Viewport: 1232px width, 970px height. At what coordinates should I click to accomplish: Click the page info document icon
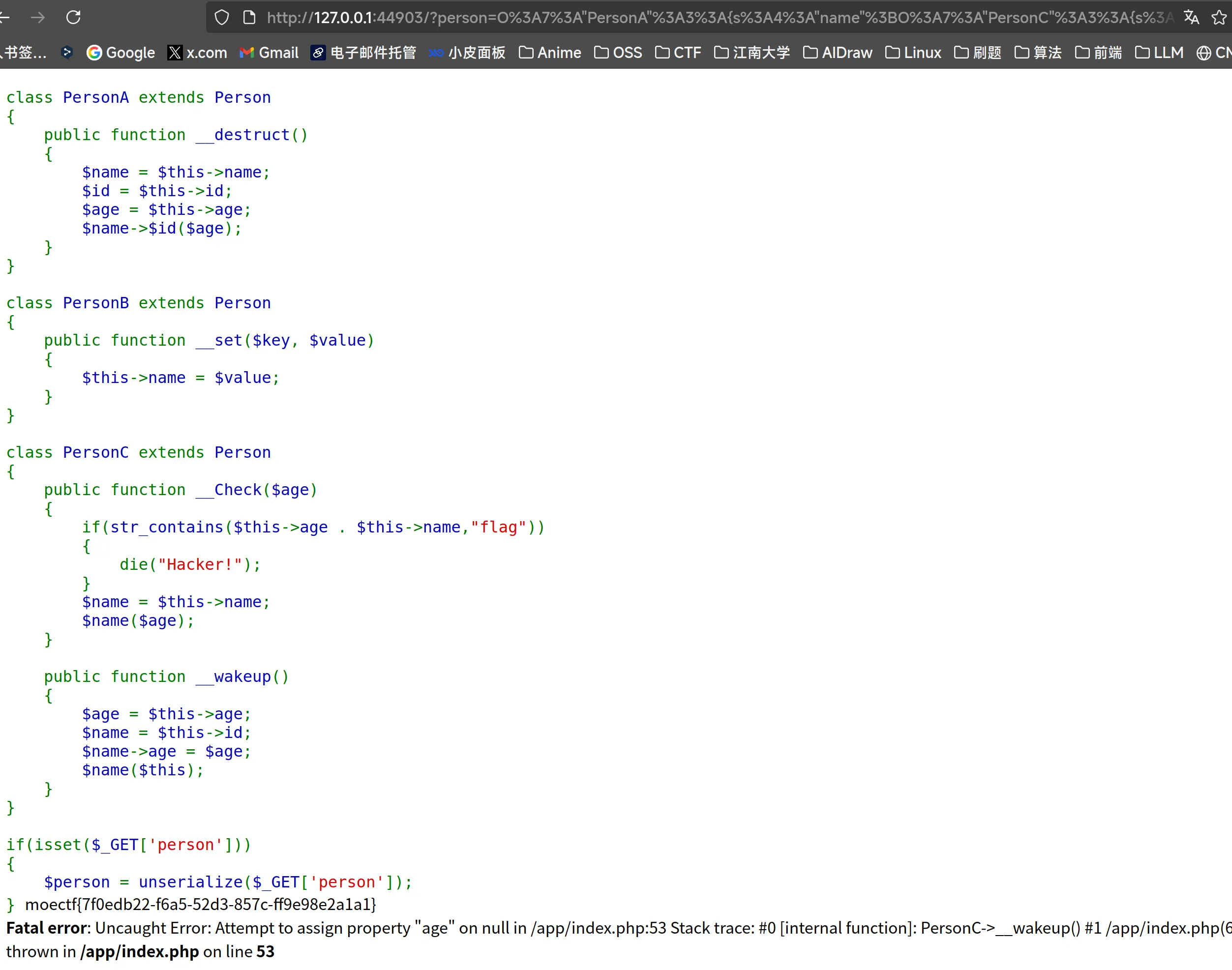pyautogui.click(x=249, y=18)
